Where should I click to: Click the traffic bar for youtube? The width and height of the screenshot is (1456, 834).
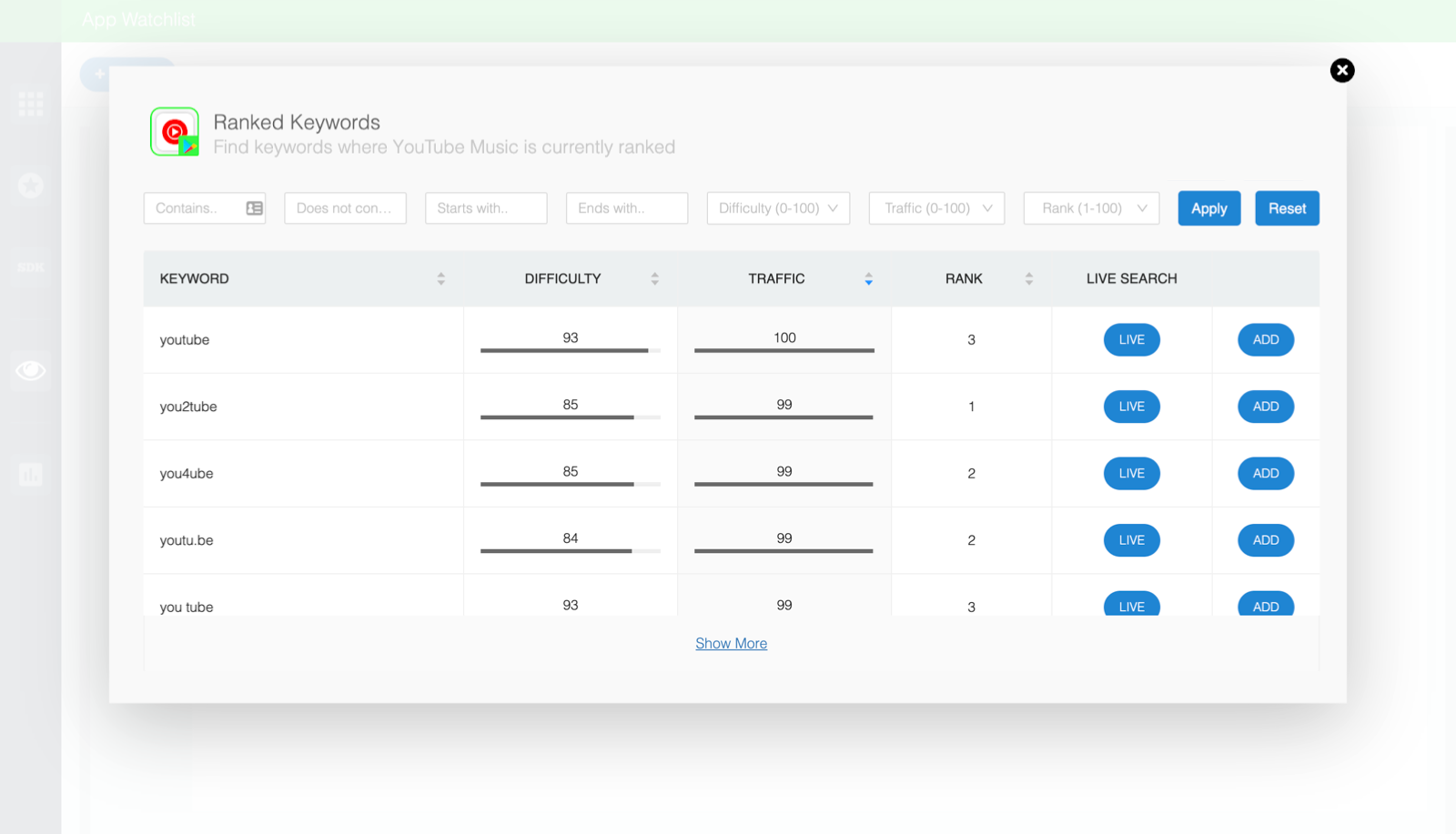point(784,350)
